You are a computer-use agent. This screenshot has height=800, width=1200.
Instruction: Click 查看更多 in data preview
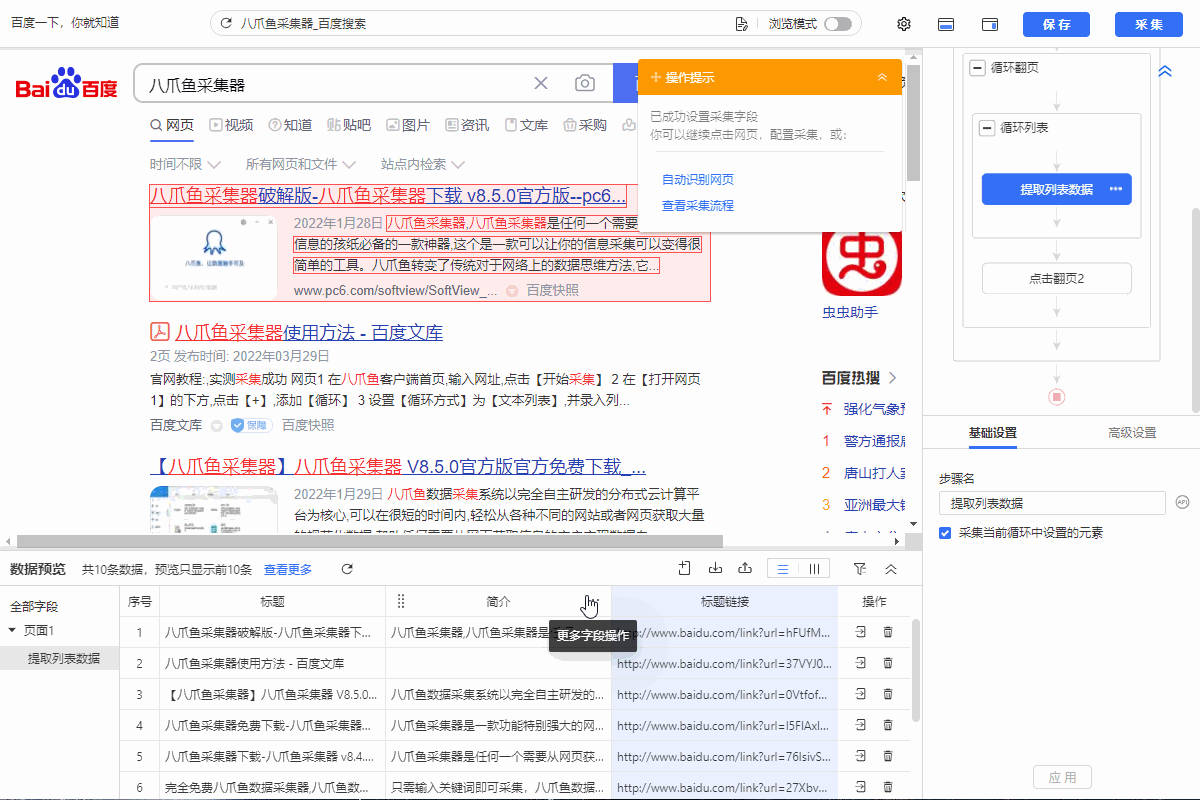(288, 569)
